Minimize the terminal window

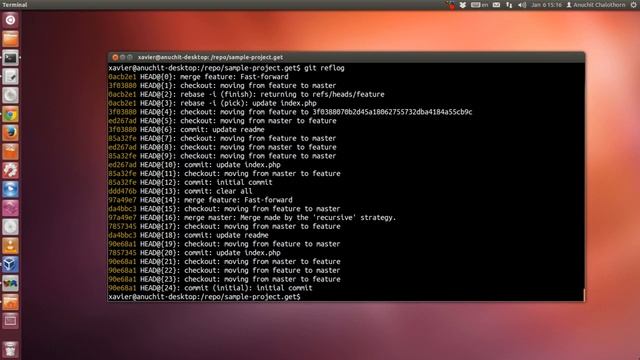pyautogui.click(x=122, y=58)
